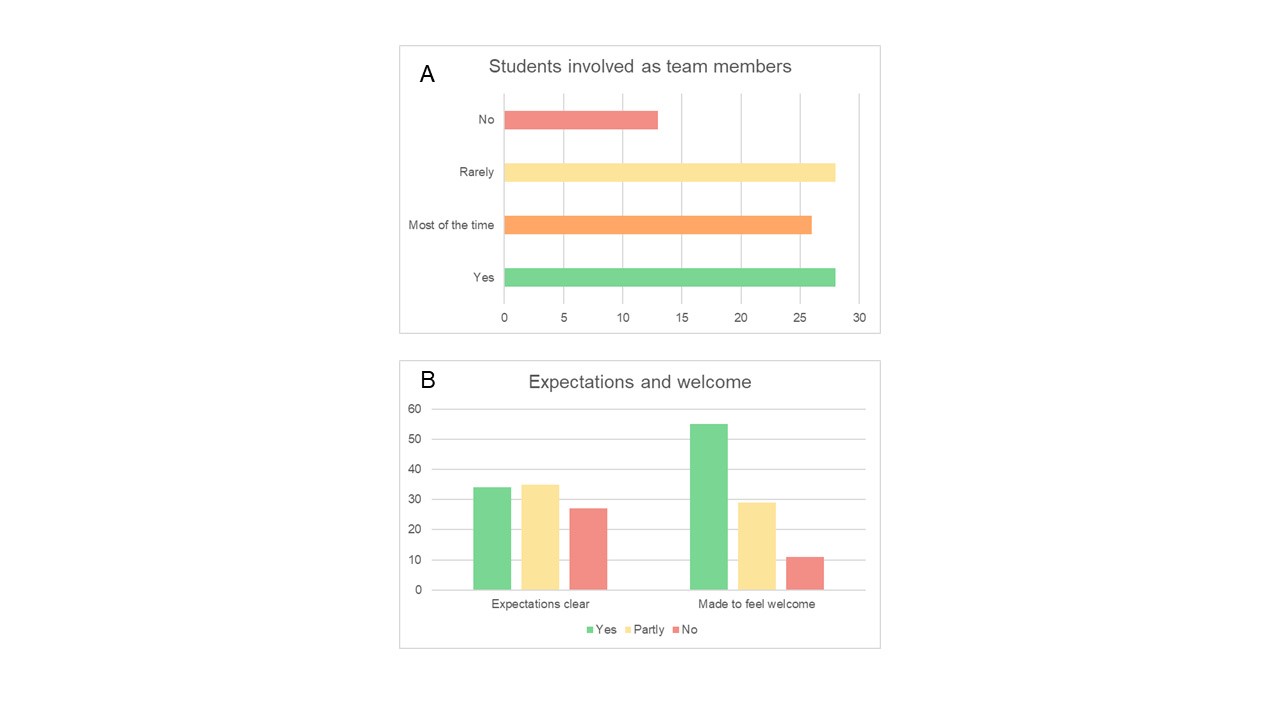Select the 'Expectations and welcome' chart title
Image resolution: width=1280 pixels, height=720 pixels.
640,382
